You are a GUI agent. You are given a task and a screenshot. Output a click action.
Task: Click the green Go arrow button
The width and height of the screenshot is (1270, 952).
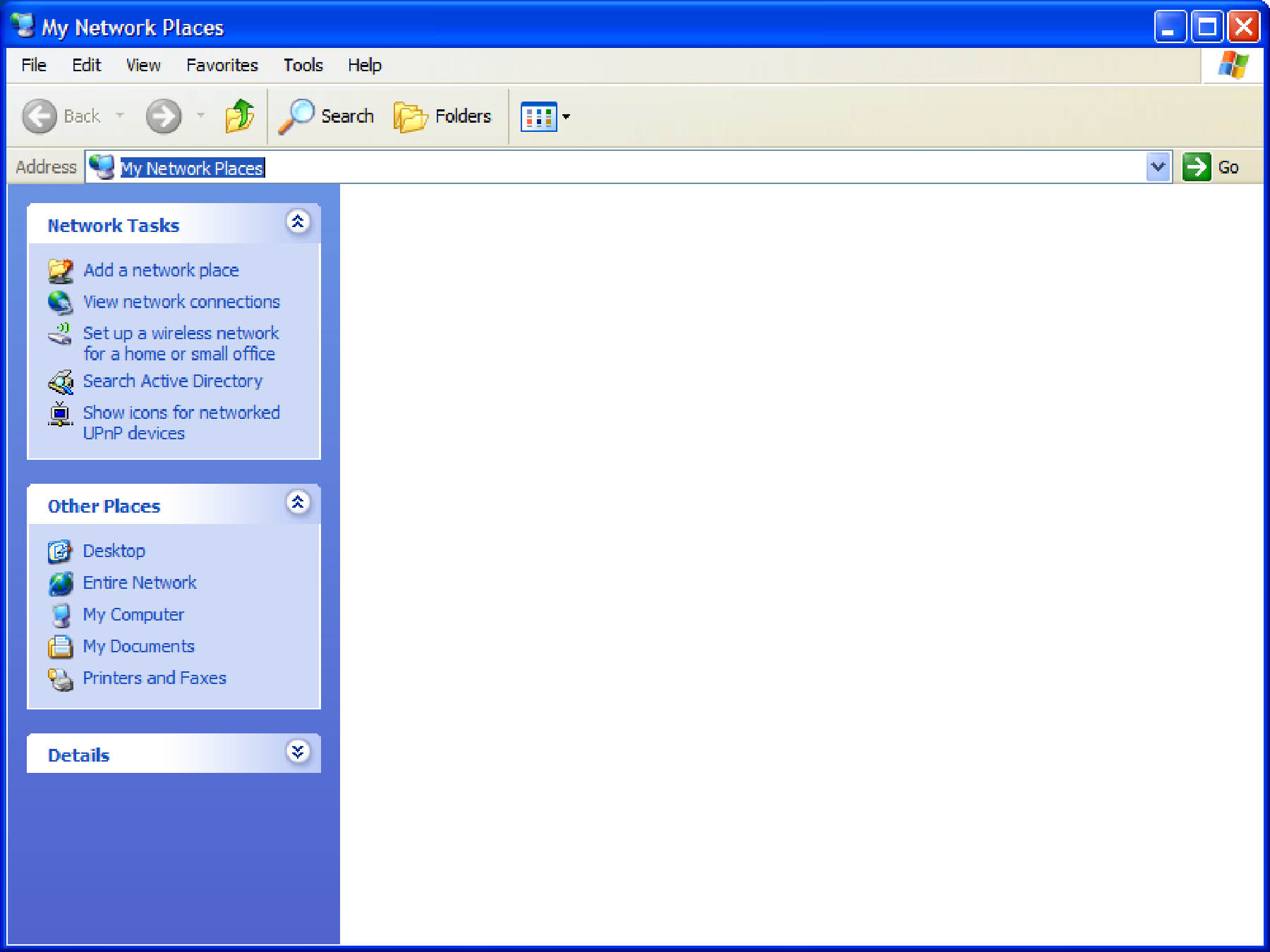point(1197,167)
